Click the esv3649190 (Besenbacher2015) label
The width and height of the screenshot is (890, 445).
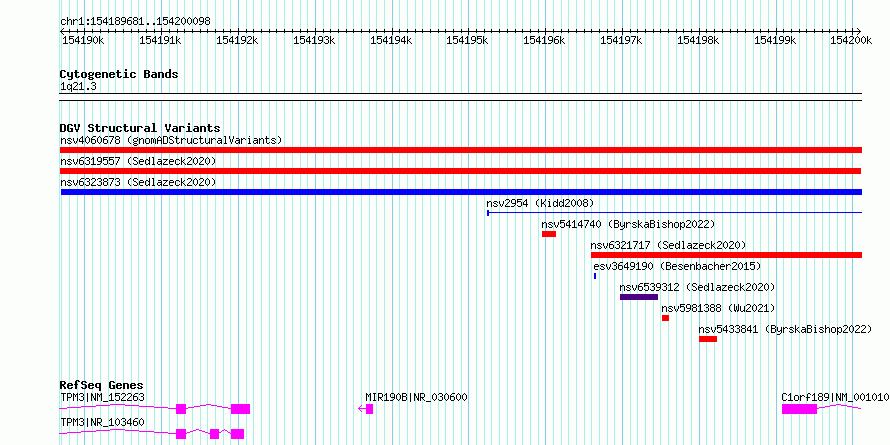677,266
